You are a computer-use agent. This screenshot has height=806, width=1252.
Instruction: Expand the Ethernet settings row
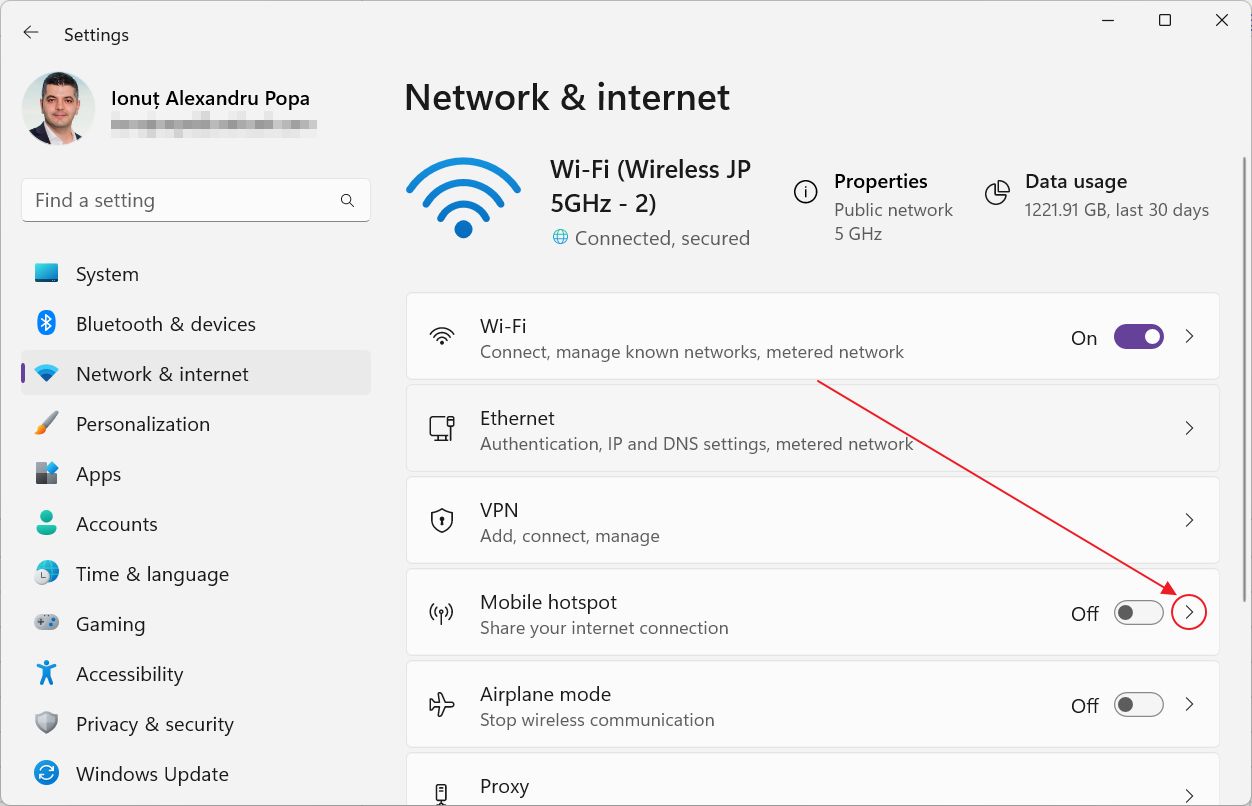point(1189,428)
